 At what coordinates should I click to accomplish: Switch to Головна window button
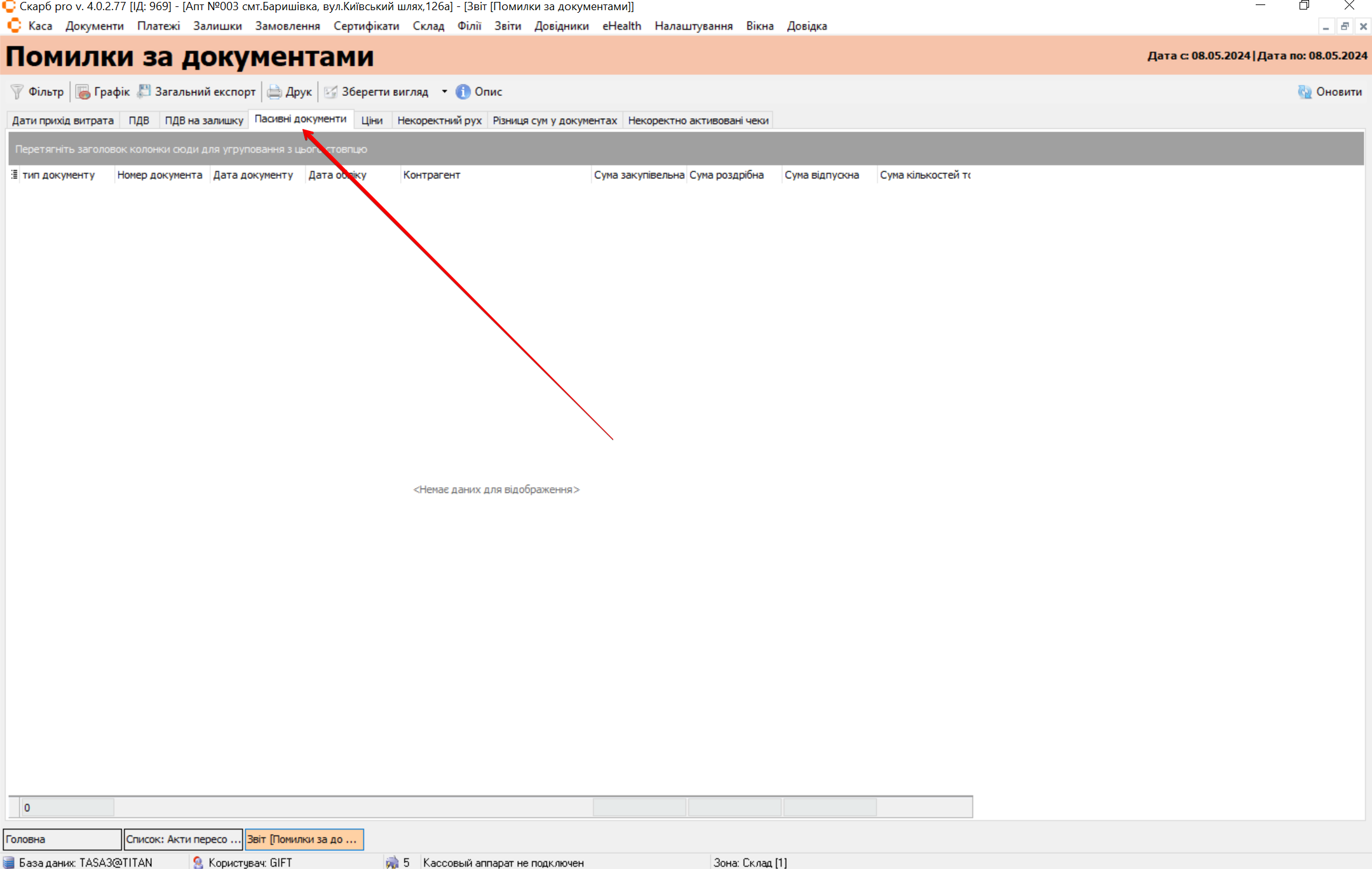[62, 839]
